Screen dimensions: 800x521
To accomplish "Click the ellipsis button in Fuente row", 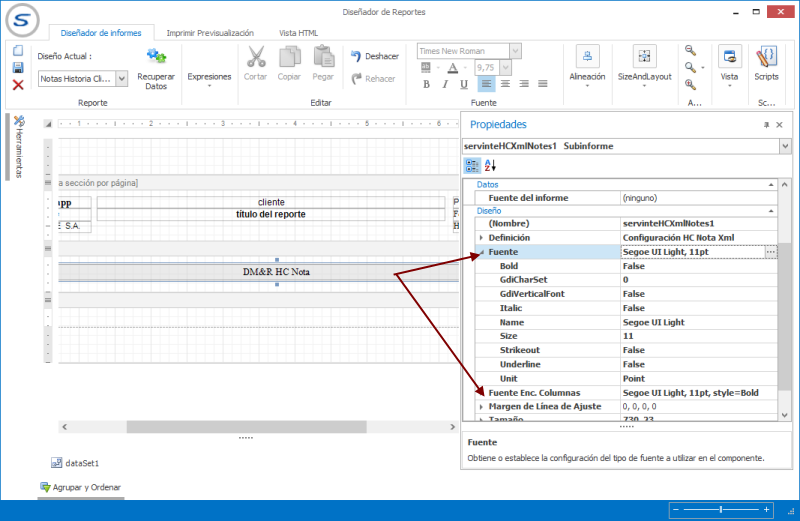I will tap(770, 253).
